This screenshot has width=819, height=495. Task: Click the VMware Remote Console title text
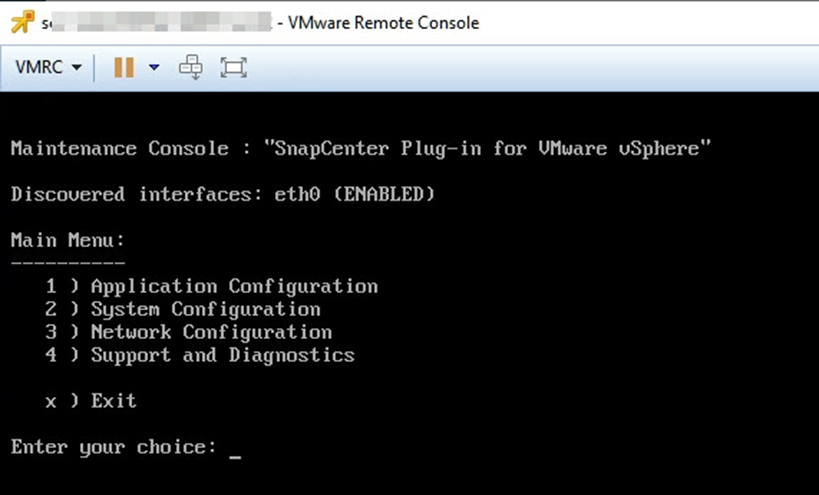coord(383,22)
